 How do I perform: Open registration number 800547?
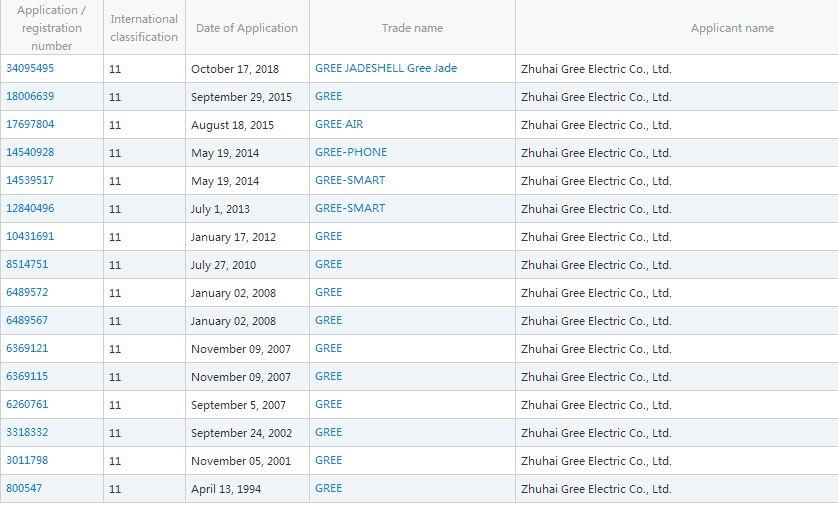coord(24,488)
